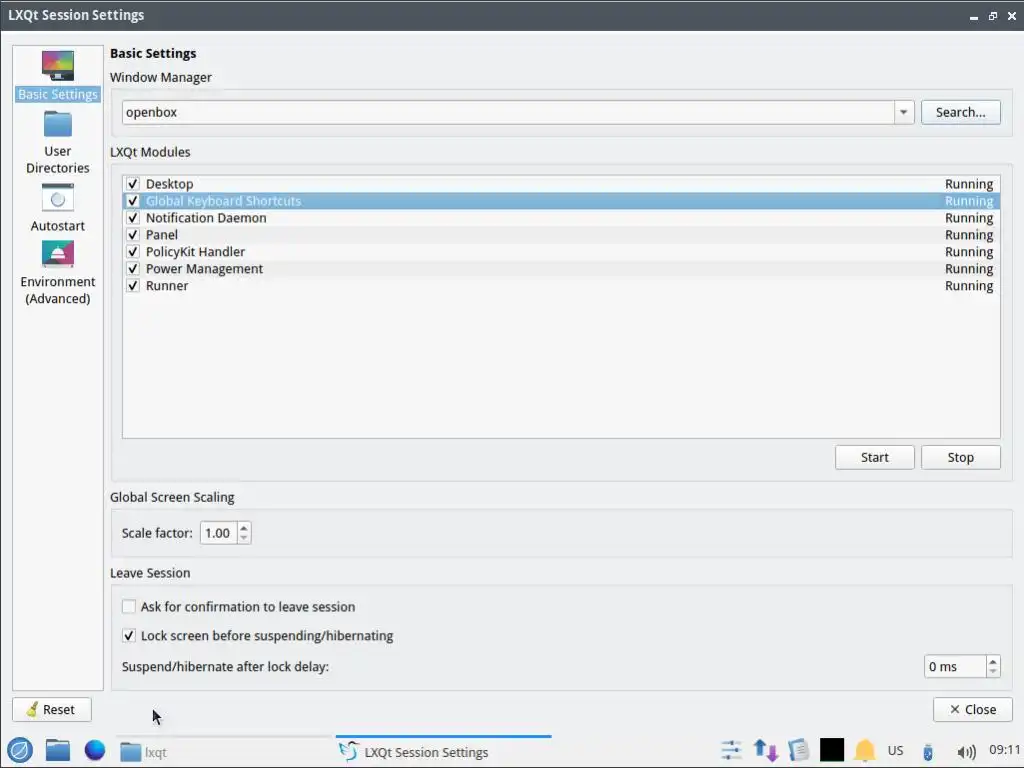This screenshot has width=1024, height=768.
Task: Click the openbox window manager text field
Action: point(508,112)
